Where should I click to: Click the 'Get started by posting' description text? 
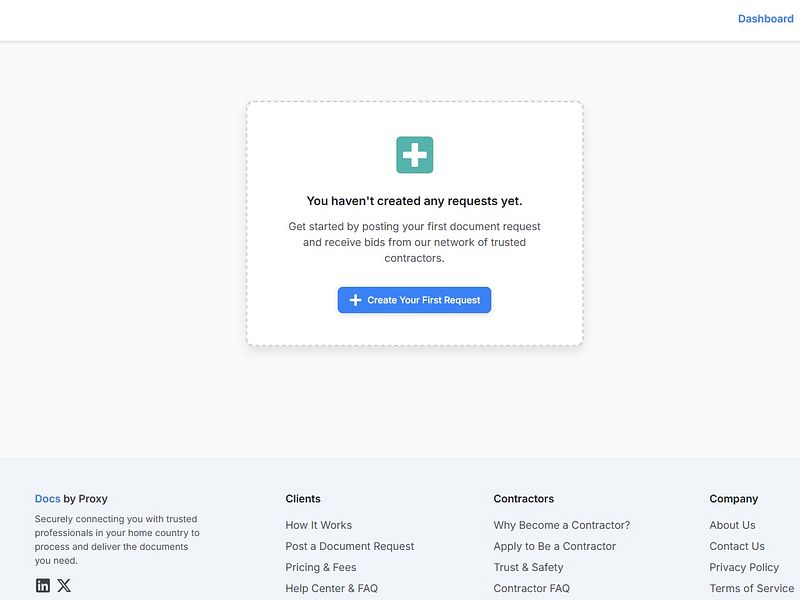click(414, 242)
